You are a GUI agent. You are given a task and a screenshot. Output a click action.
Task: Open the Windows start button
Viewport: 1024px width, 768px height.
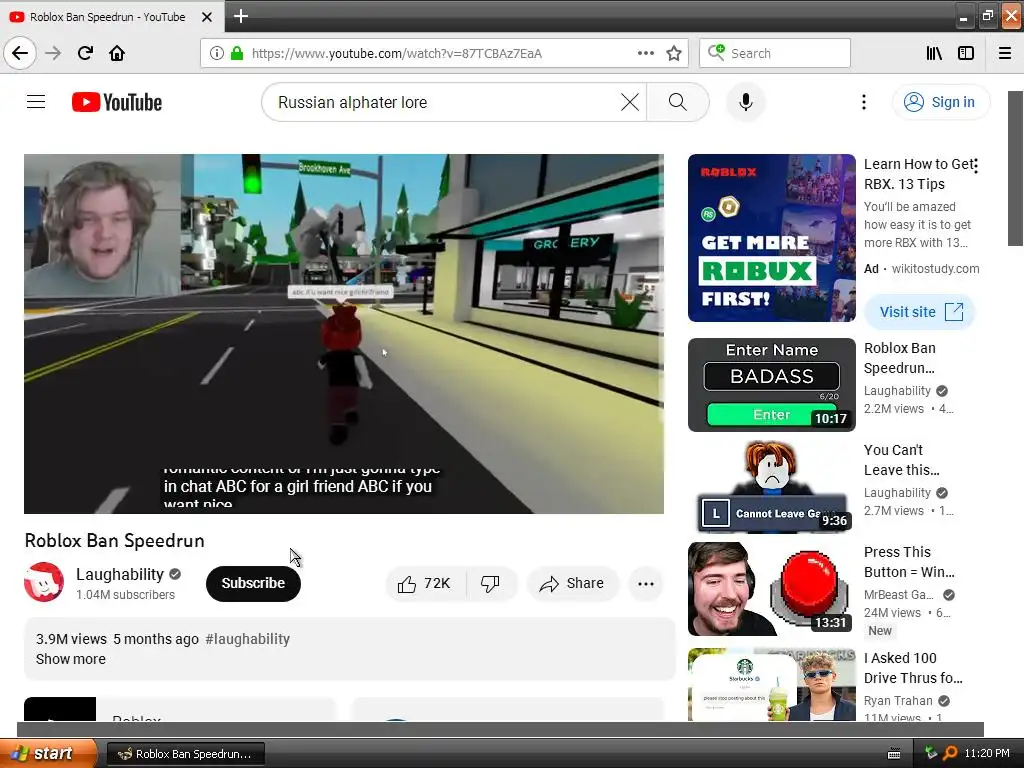click(x=48, y=753)
